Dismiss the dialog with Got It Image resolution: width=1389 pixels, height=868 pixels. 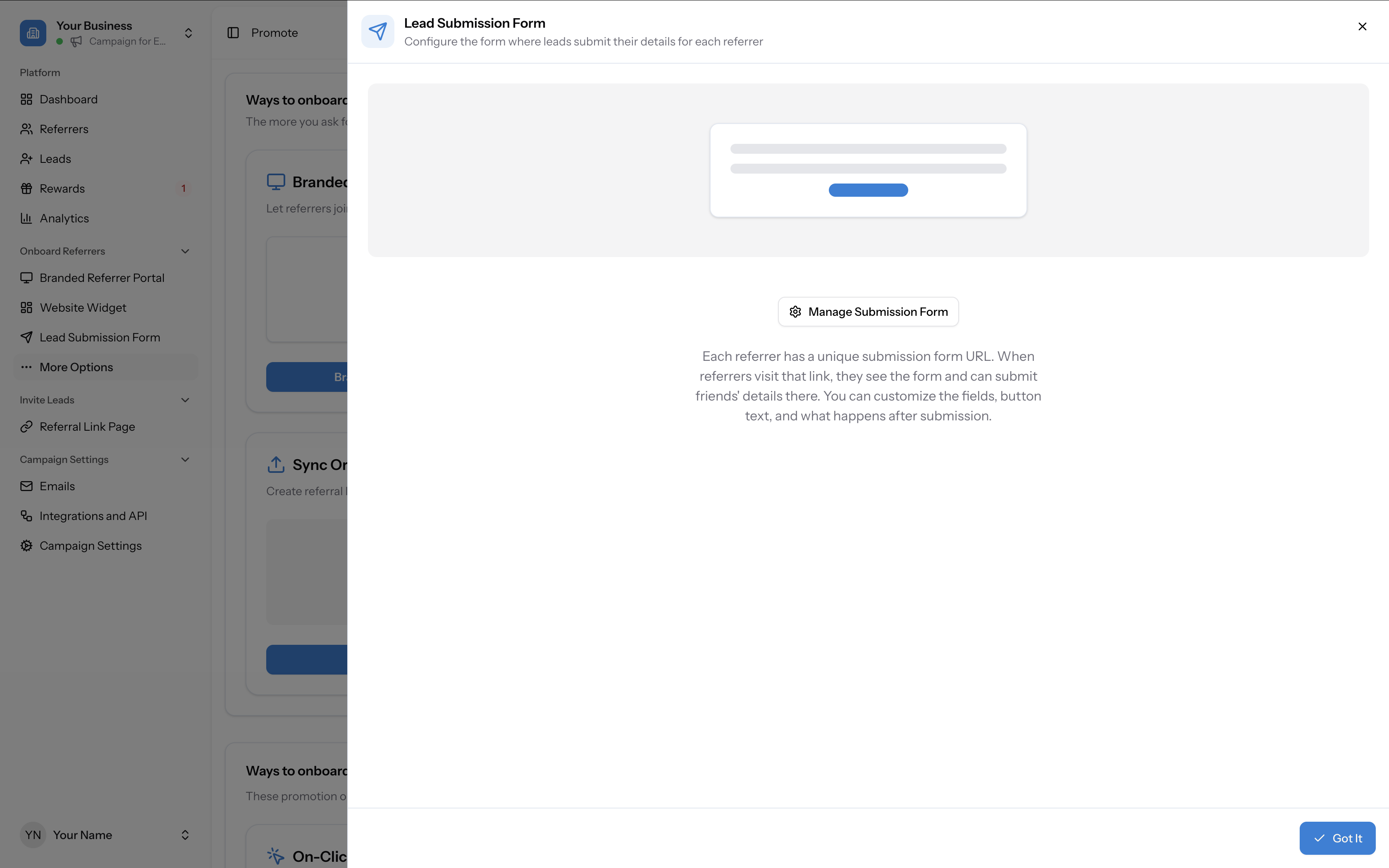tap(1337, 837)
